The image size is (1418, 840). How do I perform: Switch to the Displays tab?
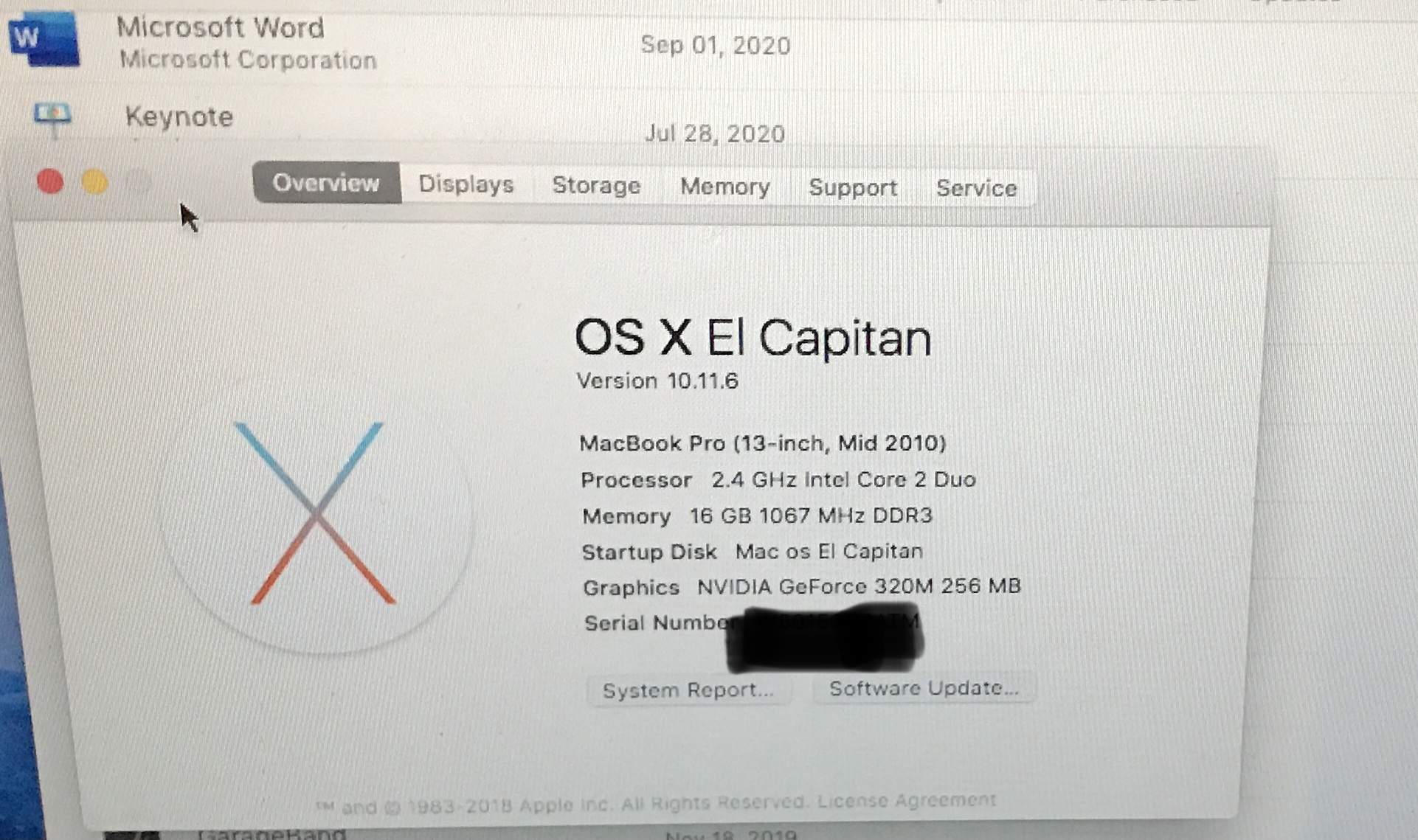point(466,184)
